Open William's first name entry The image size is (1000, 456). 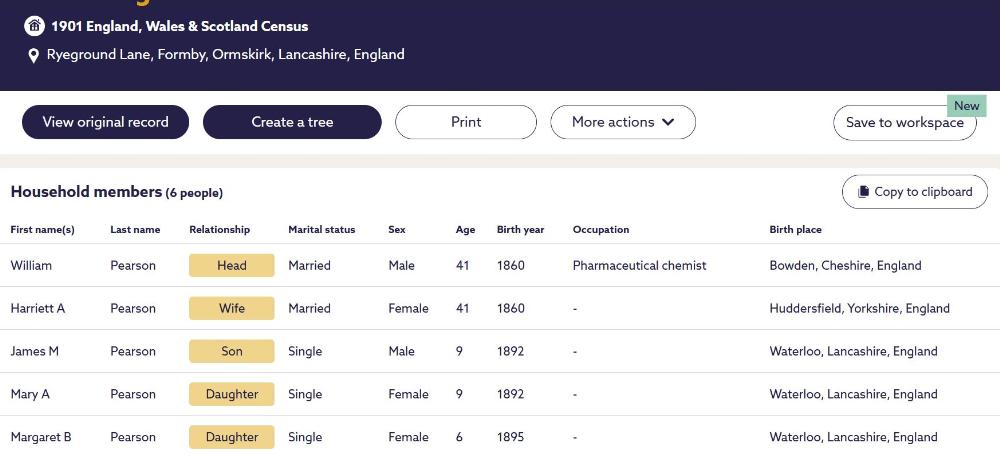[x=31, y=266]
